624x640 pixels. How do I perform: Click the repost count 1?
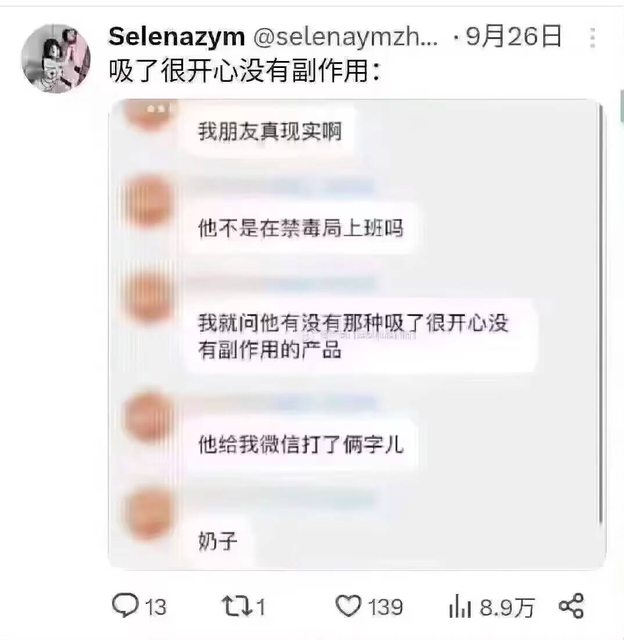[261, 607]
